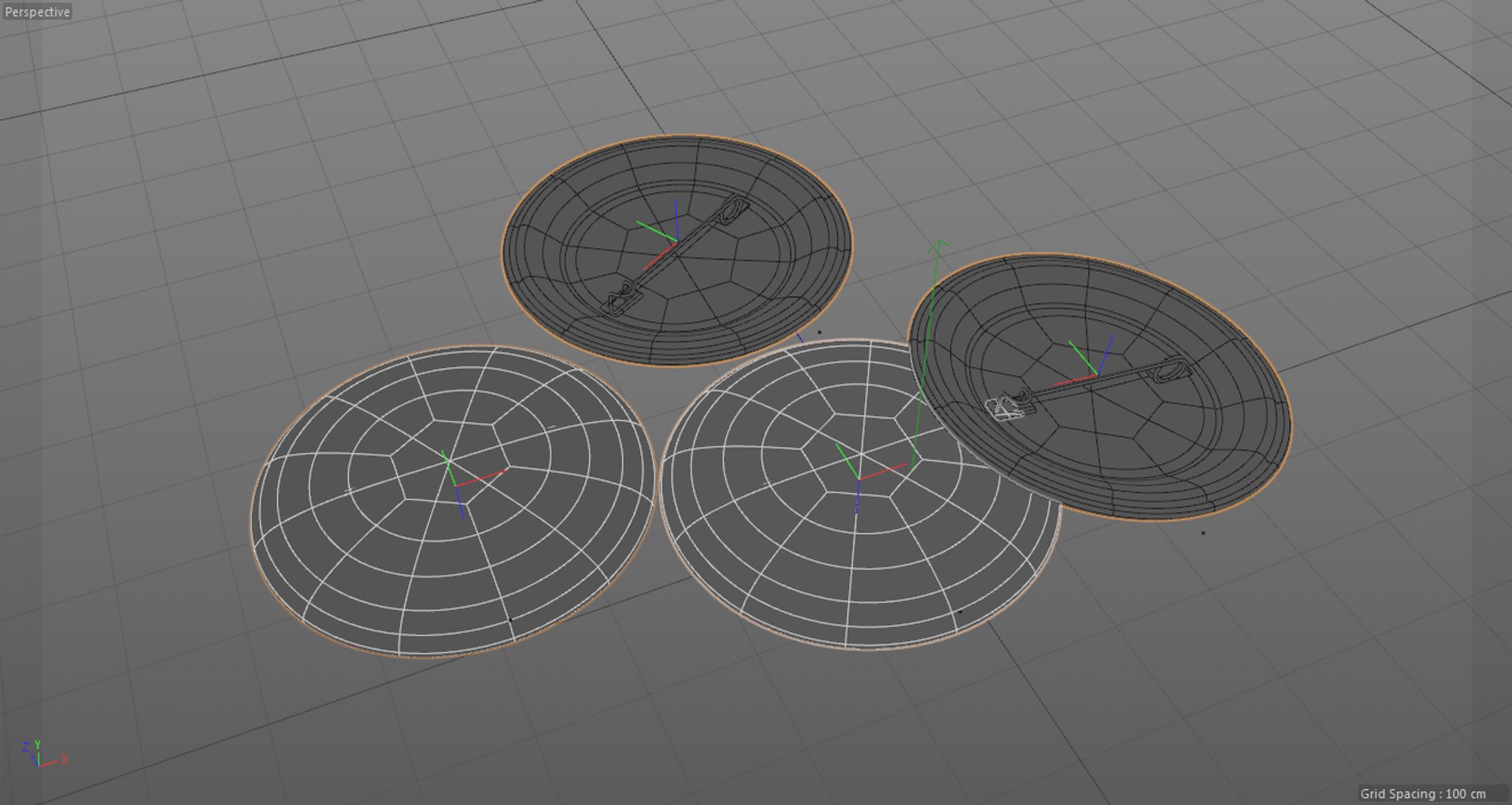Select the right tilted pin-back disc
Viewport: 1512px width, 805px height.
(x=1099, y=386)
